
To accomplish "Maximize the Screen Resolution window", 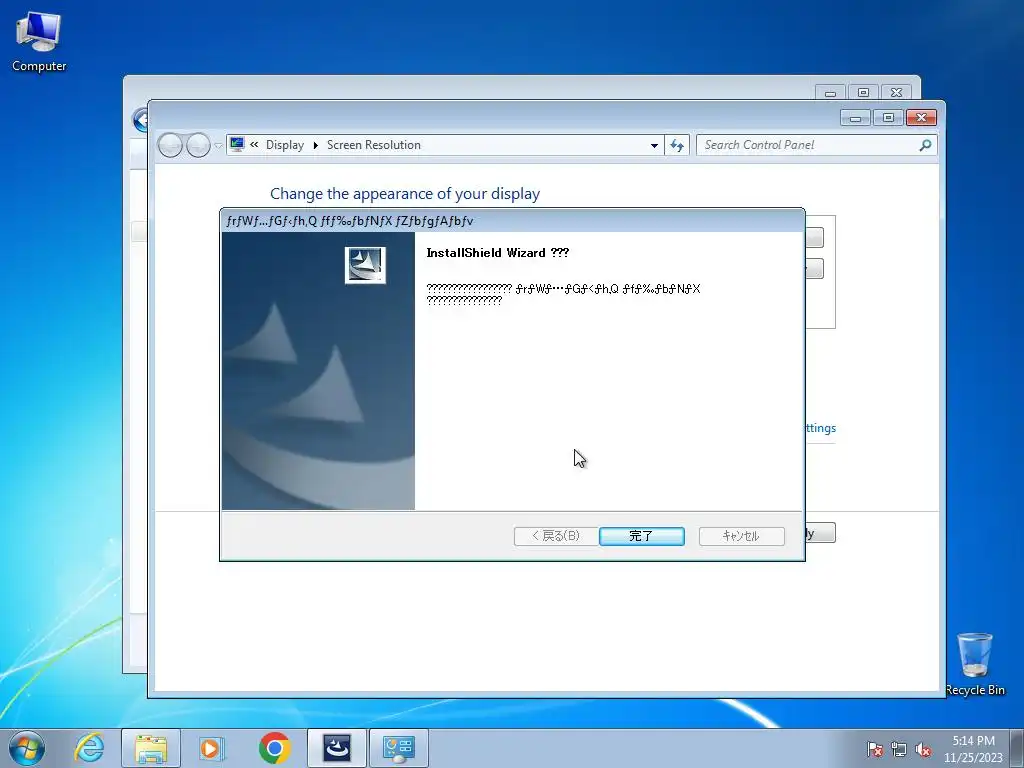I will (888, 118).
